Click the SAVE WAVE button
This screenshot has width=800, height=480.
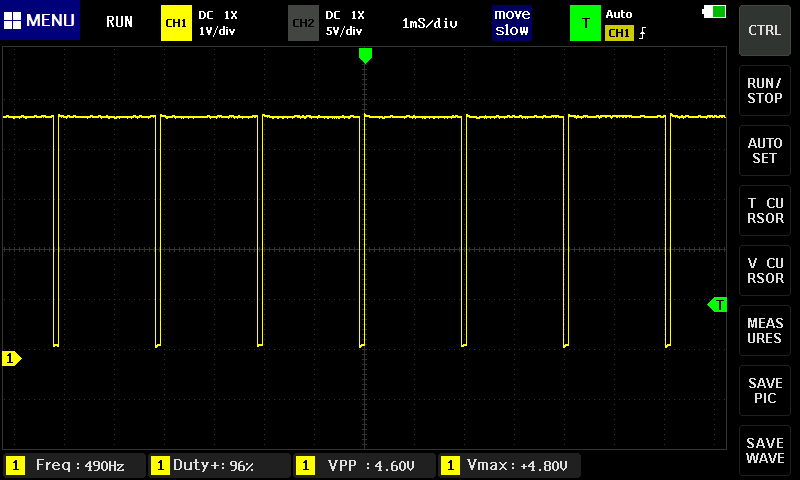pos(765,450)
